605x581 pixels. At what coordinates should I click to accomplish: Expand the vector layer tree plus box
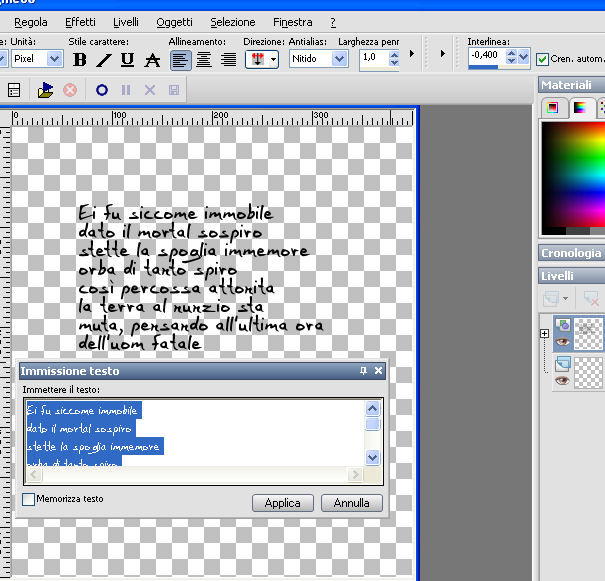(544, 334)
